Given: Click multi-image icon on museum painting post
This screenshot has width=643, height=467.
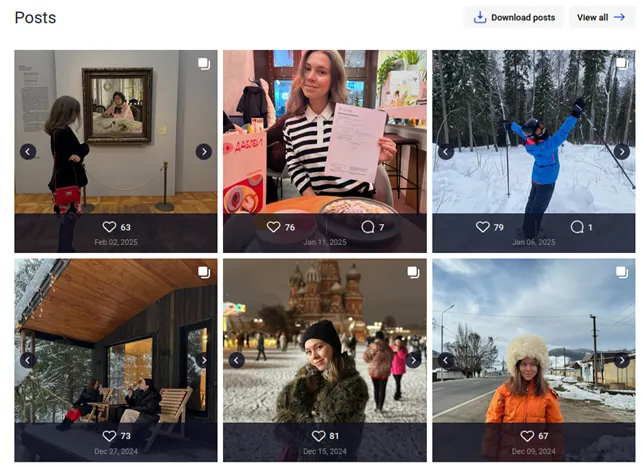Looking at the screenshot, I should [x=203, y=64].
